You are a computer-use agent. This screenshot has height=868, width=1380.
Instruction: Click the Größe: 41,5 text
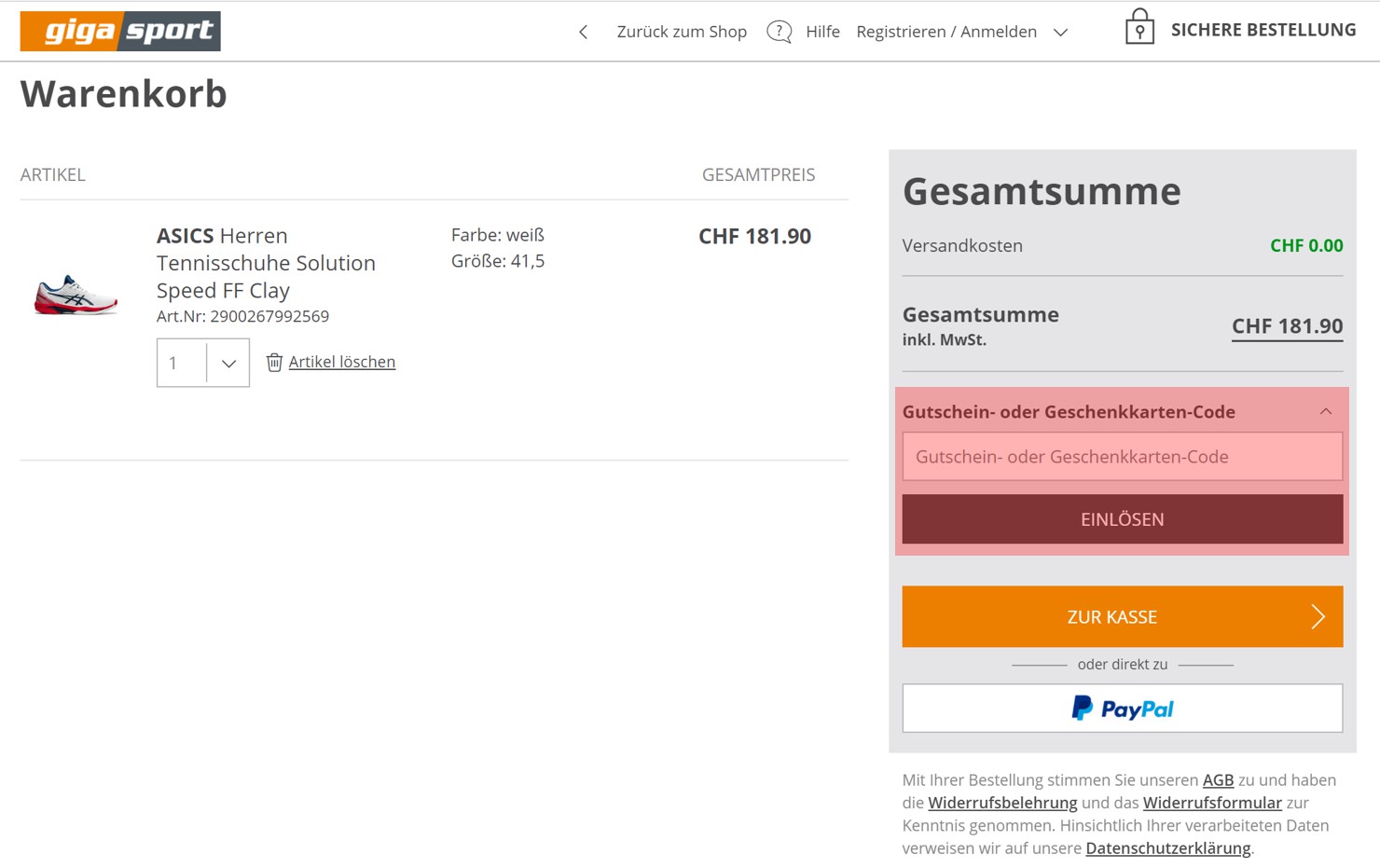[498, 261]
